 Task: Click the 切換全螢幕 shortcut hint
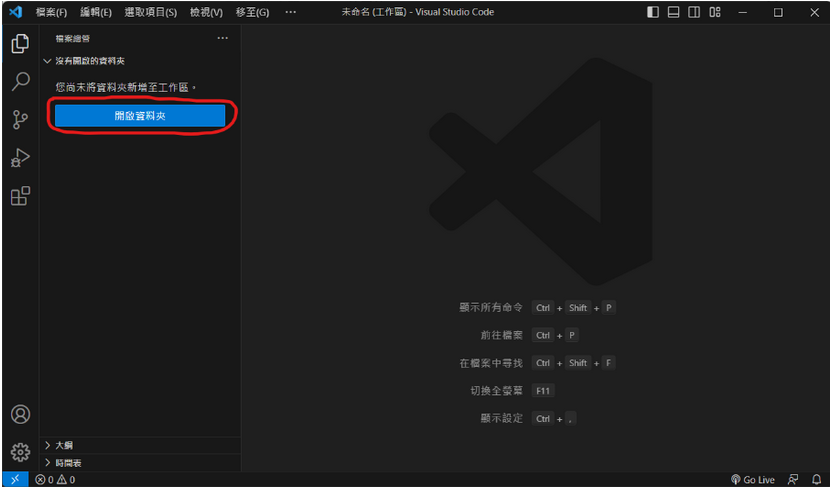point(496,391)
